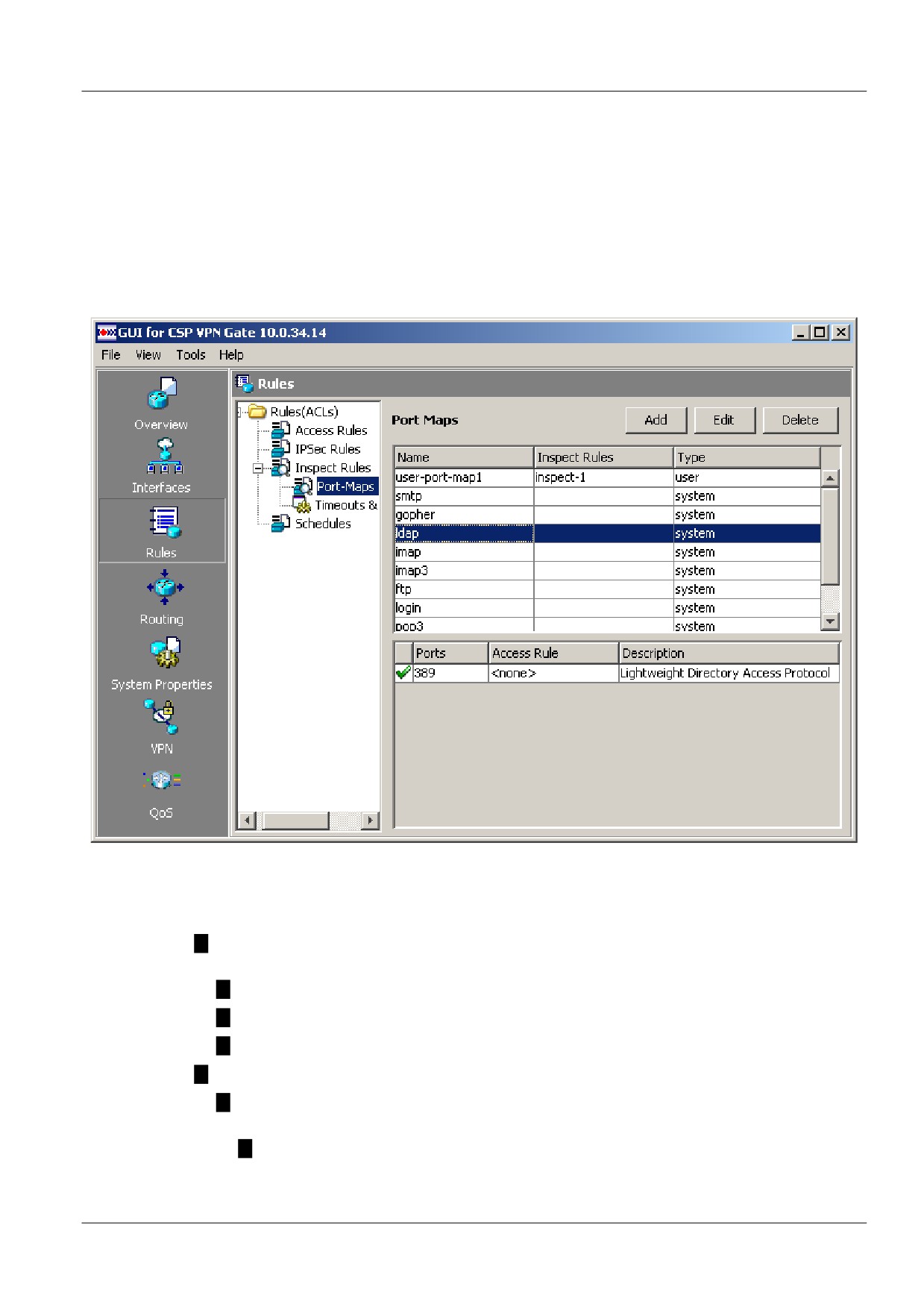Collapse the Rules(ACLs) root node

click(x=239, y=413)
